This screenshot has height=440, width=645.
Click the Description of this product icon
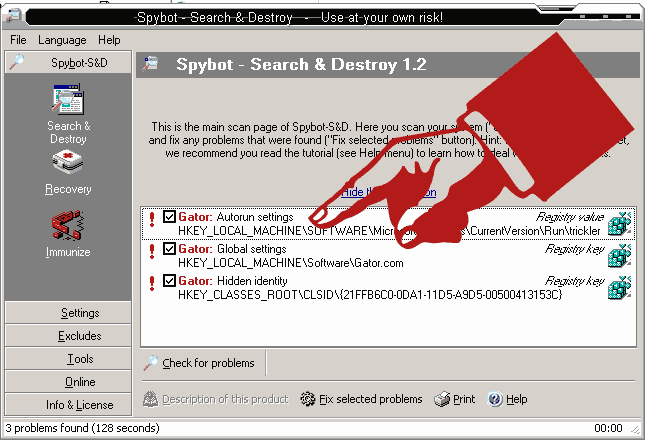click(x=151, y=399)
